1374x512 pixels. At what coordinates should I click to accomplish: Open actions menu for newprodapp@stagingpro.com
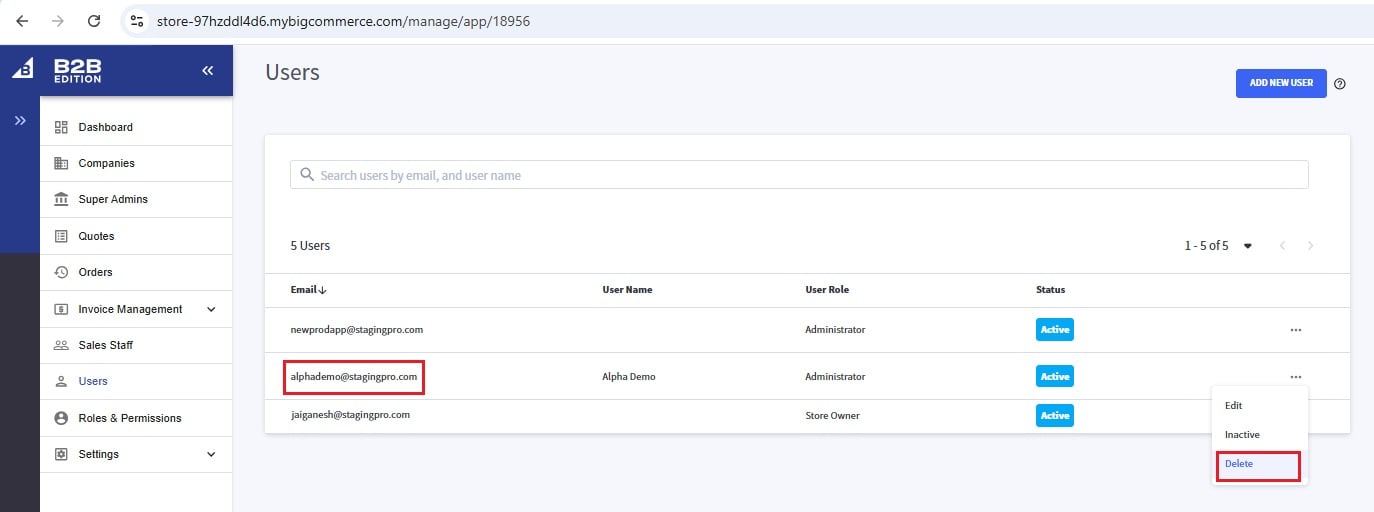coord(1295,329)
